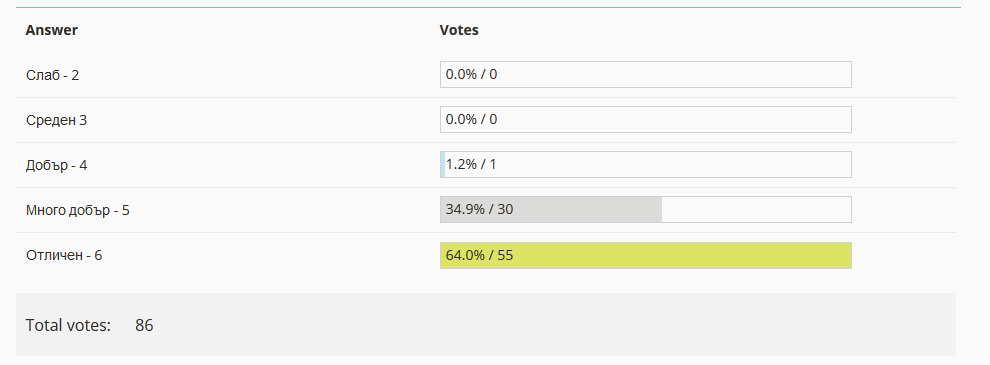Select the Слаб - 2 answer label
990x365 pixels.
tap(52, 75)
